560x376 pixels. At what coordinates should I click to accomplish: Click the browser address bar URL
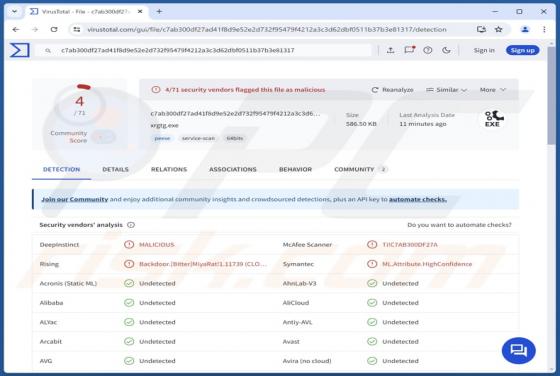pos(266,30)
